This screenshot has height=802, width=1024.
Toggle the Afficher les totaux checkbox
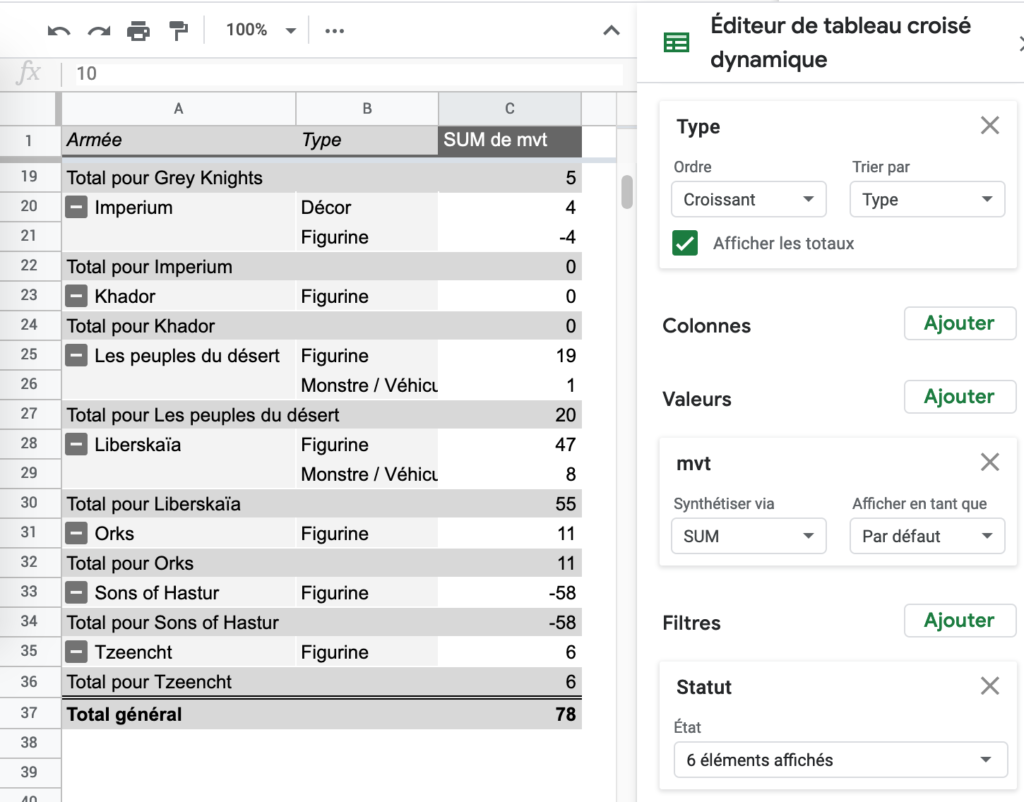coord(685,243)
